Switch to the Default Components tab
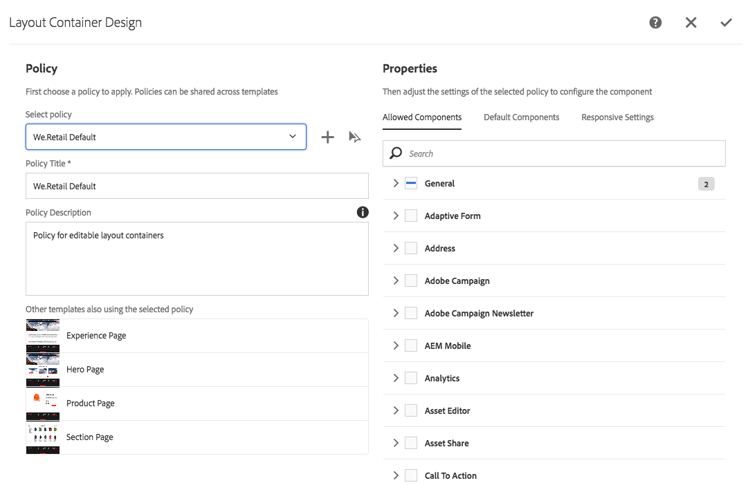 click(521, 117)
